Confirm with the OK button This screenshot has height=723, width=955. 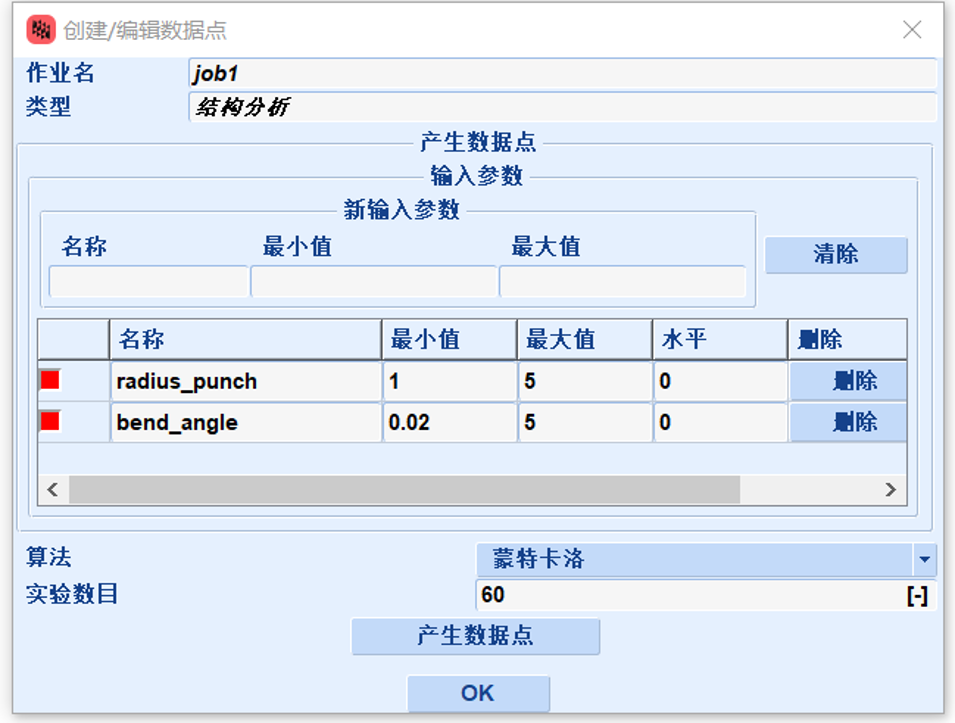pos(478,693)
